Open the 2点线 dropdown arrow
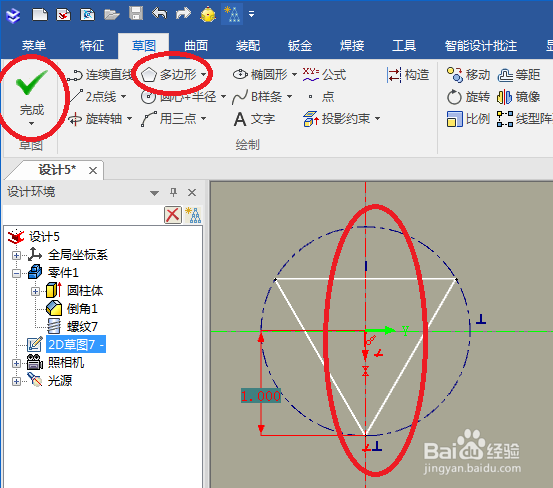 [x=123, y=97]
